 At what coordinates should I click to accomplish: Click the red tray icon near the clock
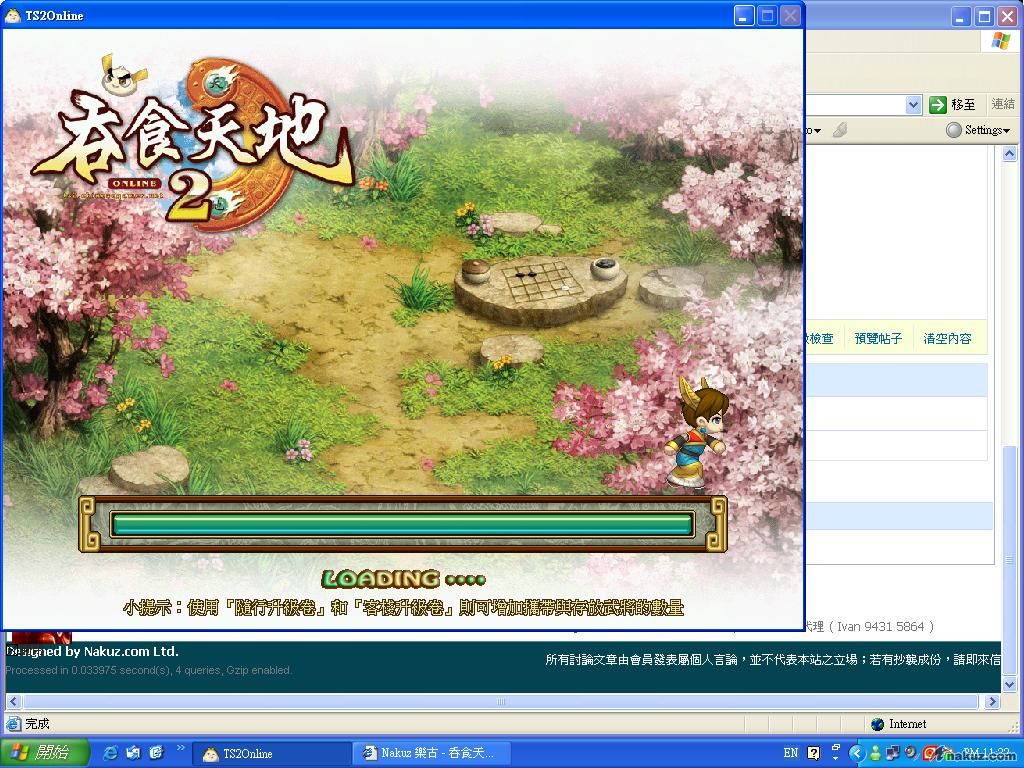pyautogui.click(x=929, y=753)
